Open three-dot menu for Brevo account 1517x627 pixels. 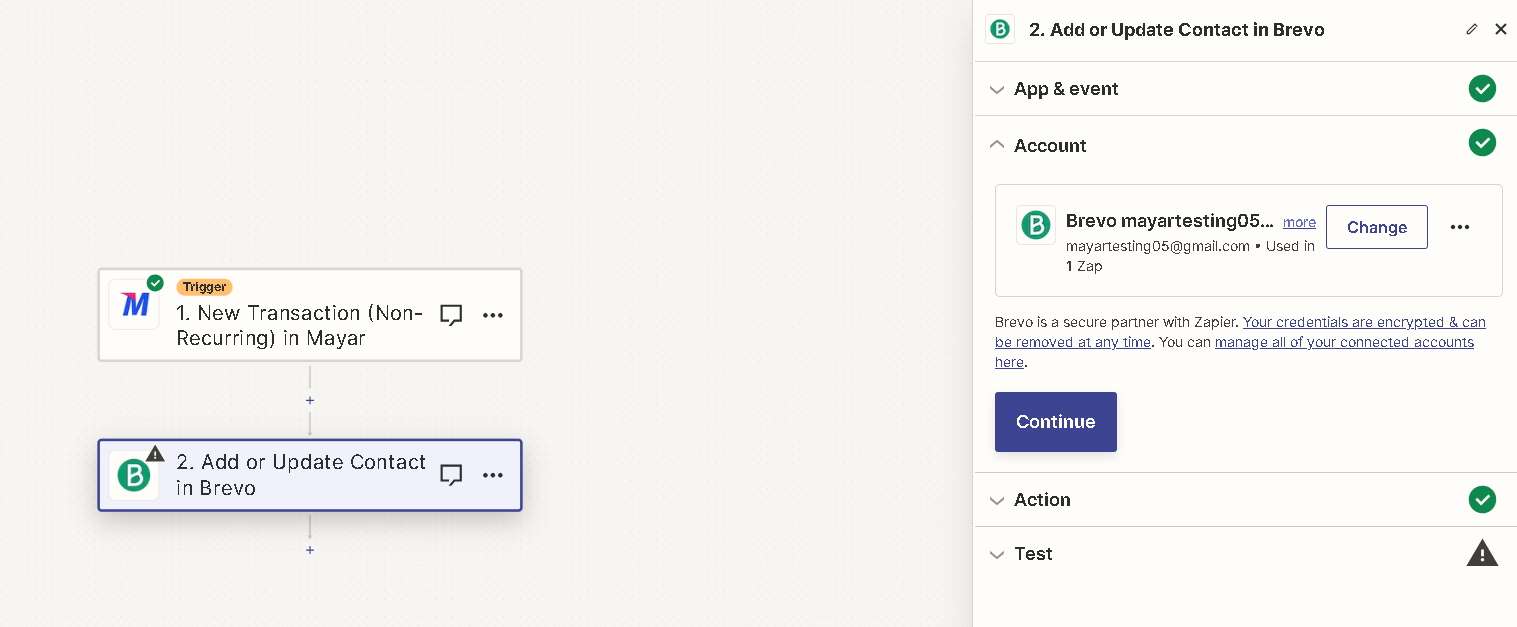(1460, 227)
